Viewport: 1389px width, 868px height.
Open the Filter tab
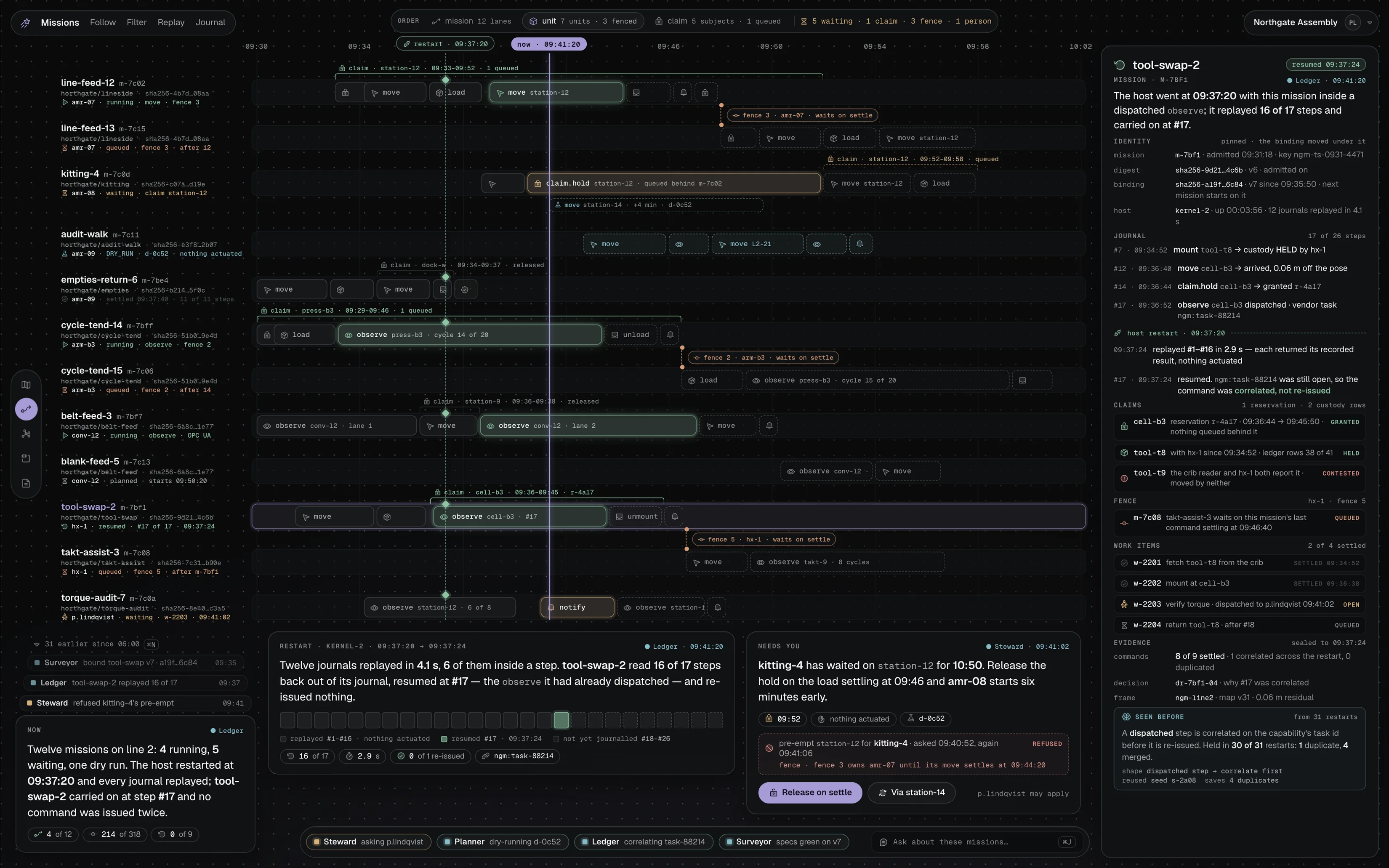137,22
